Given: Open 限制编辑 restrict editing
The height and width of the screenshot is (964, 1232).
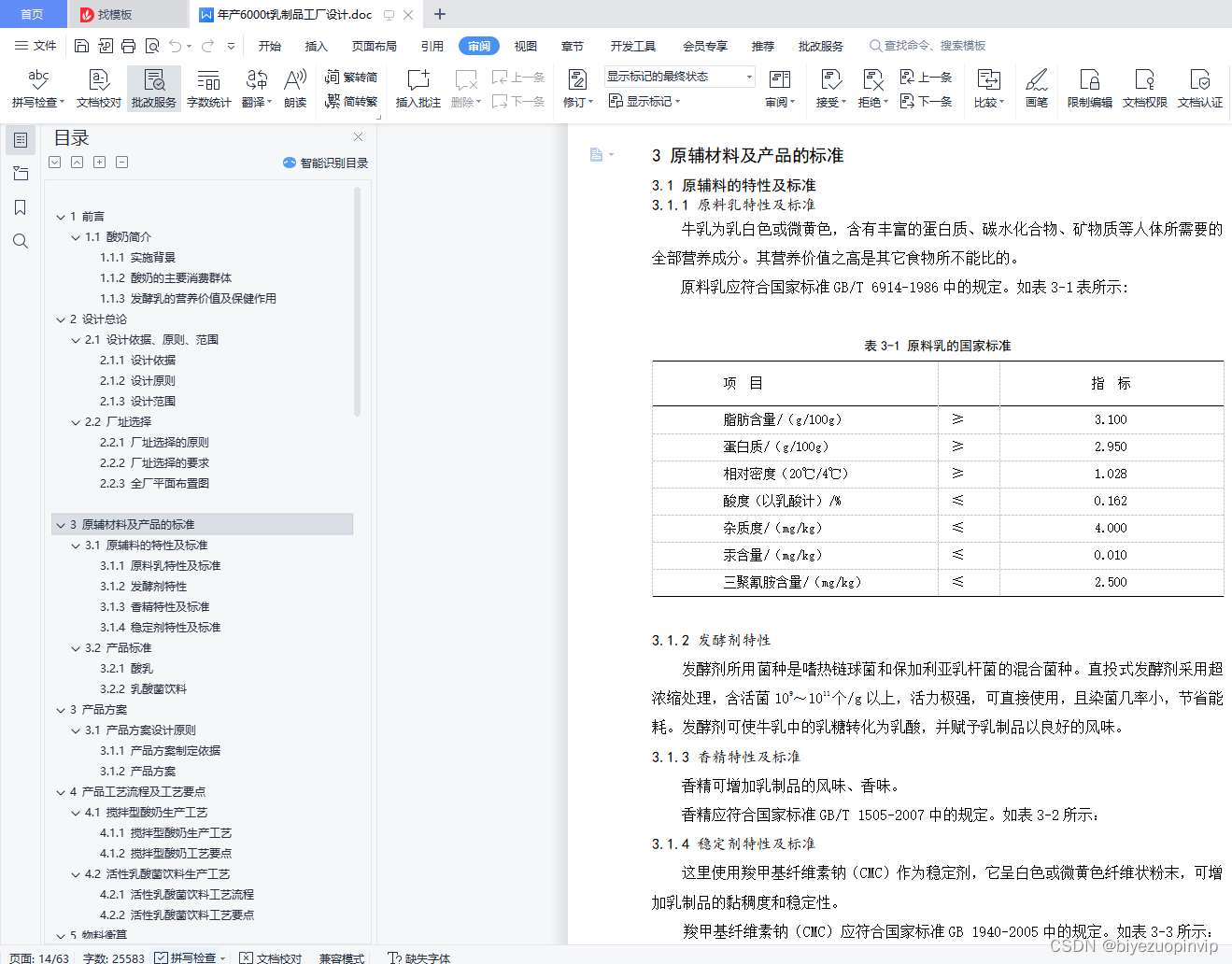Looking at the screenshot, I should pyautogui.click(x=1089, y=89).
